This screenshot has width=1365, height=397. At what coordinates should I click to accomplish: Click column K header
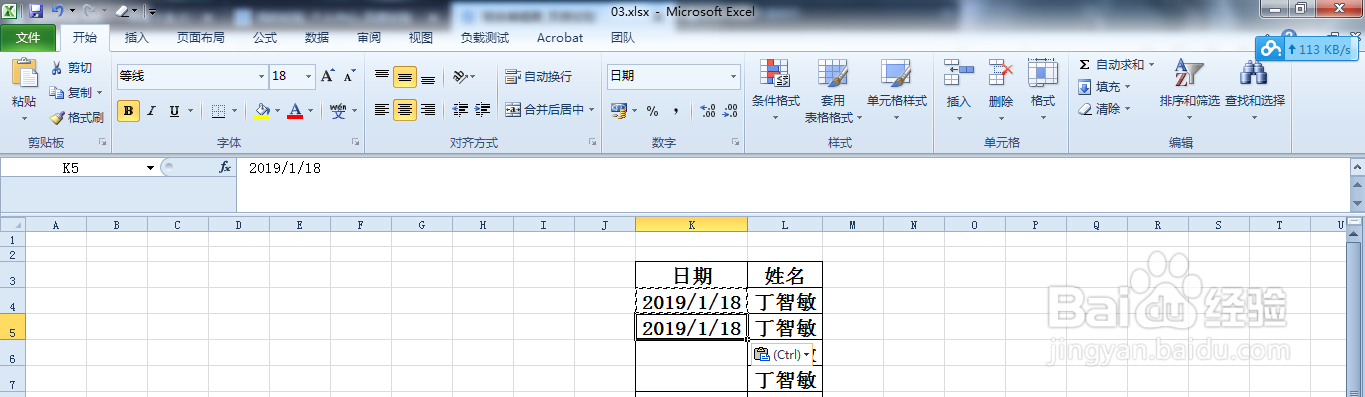pyautogui.click(x=691, y=225)
